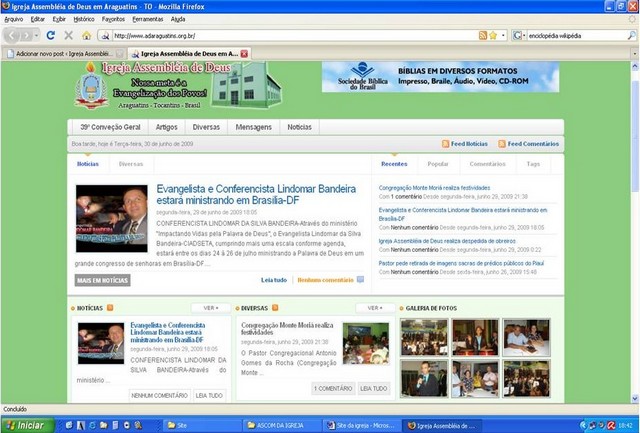This screenshot has height=433, width=640.
Task: Open the Notícias item in main navigation bar
Action: (299, 127)
